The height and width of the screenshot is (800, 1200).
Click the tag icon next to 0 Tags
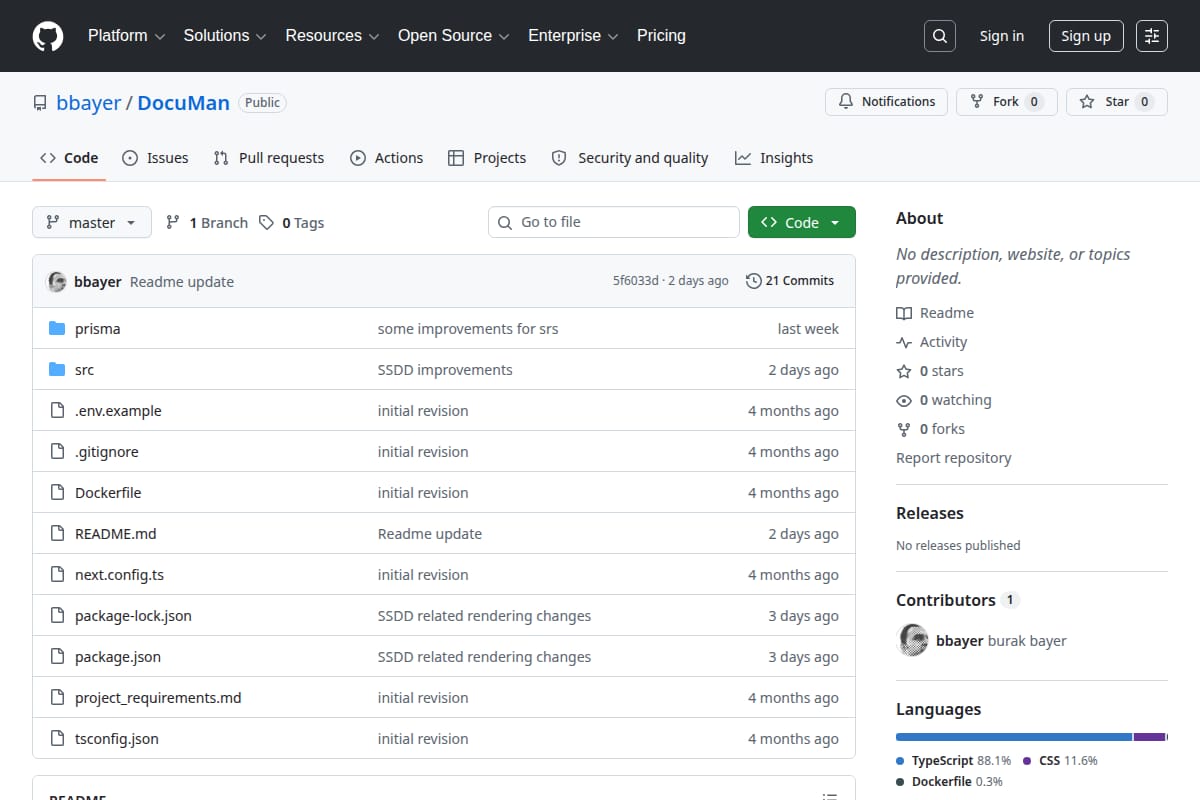coord(266,223)
